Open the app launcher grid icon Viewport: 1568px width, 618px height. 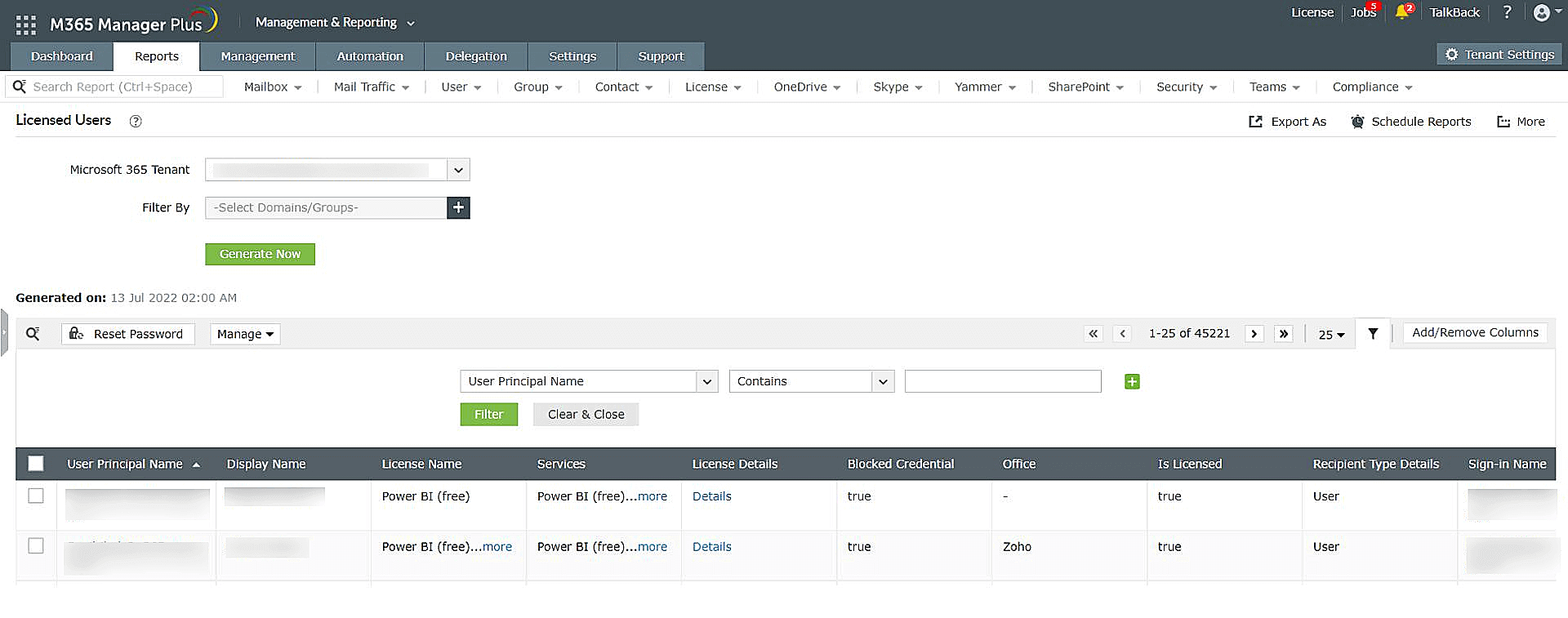pos(26,24)
